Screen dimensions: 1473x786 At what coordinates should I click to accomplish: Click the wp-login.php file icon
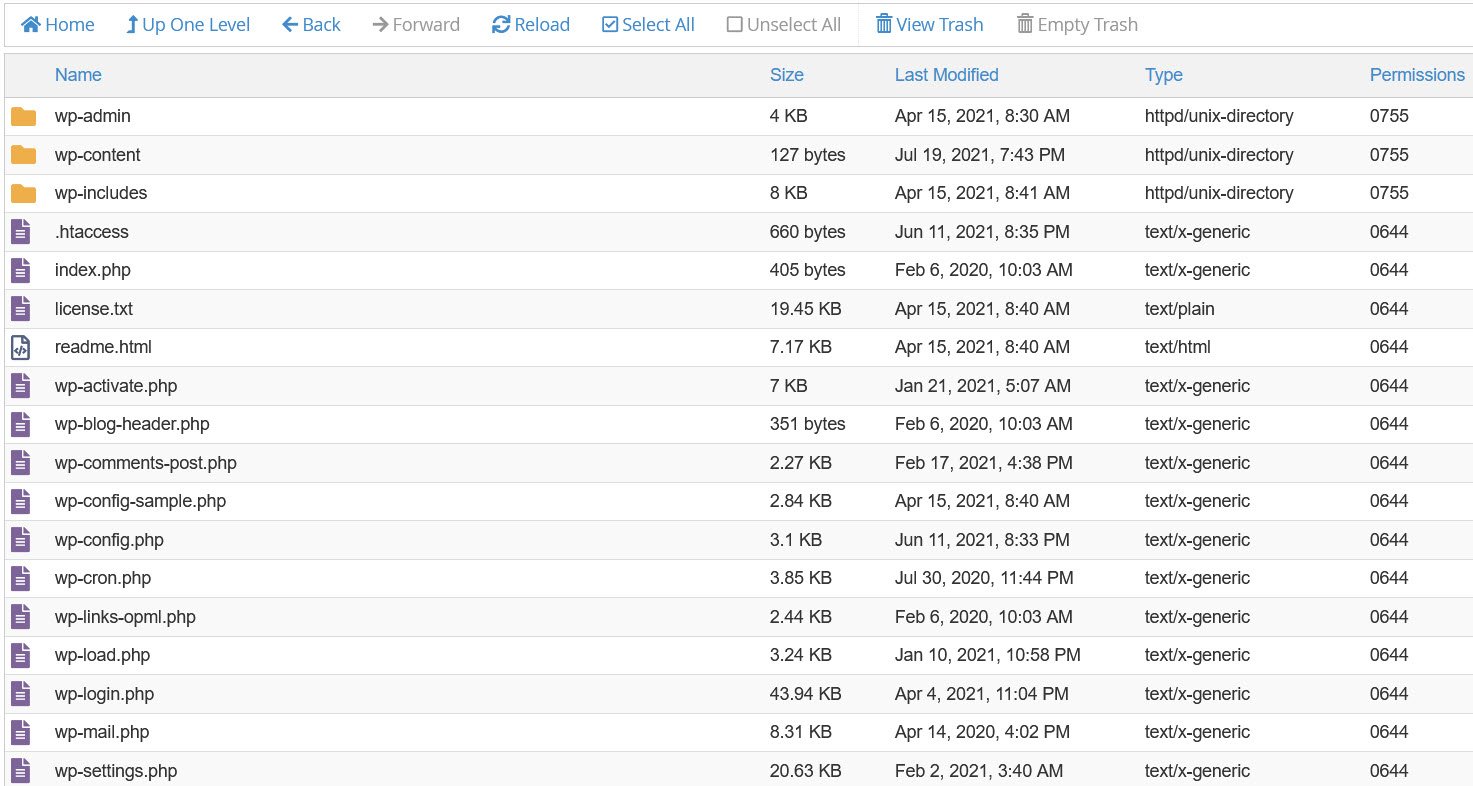21,694
